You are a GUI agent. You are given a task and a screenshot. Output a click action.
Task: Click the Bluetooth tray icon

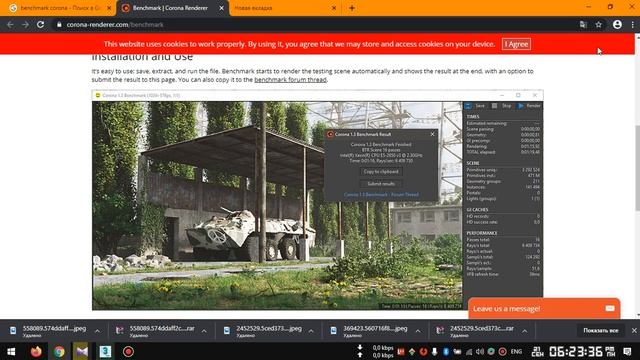pos(446,351)
